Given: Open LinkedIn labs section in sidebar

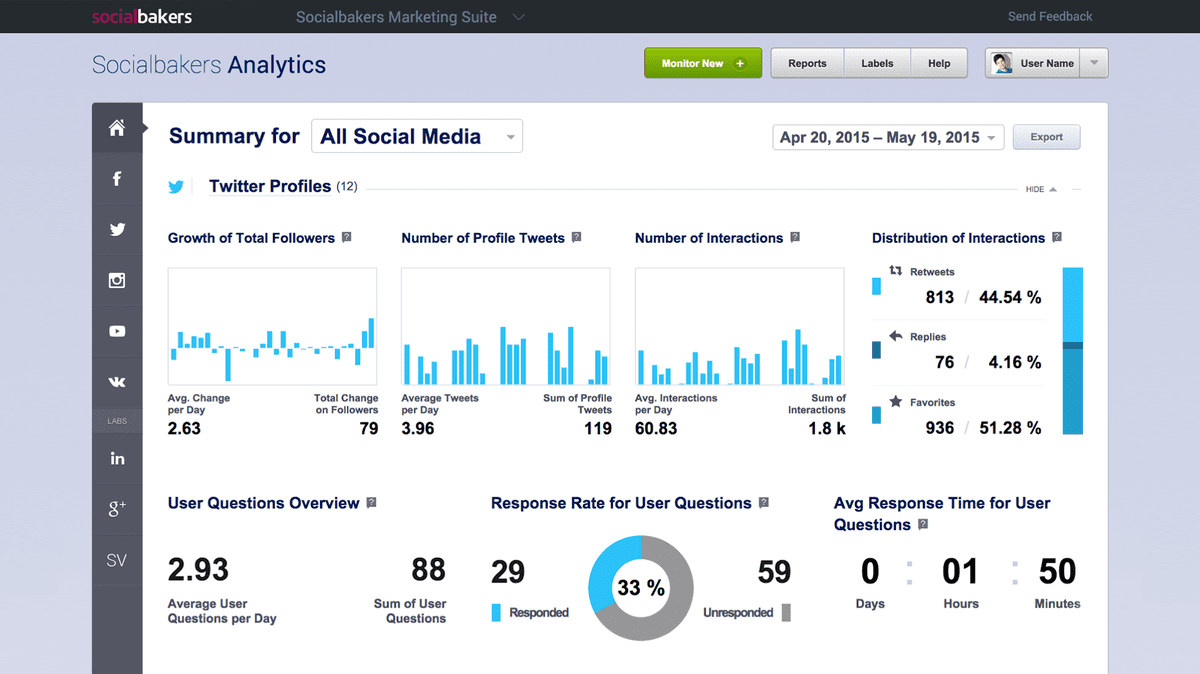Looking at the screenshot, I should click(117, 458).
